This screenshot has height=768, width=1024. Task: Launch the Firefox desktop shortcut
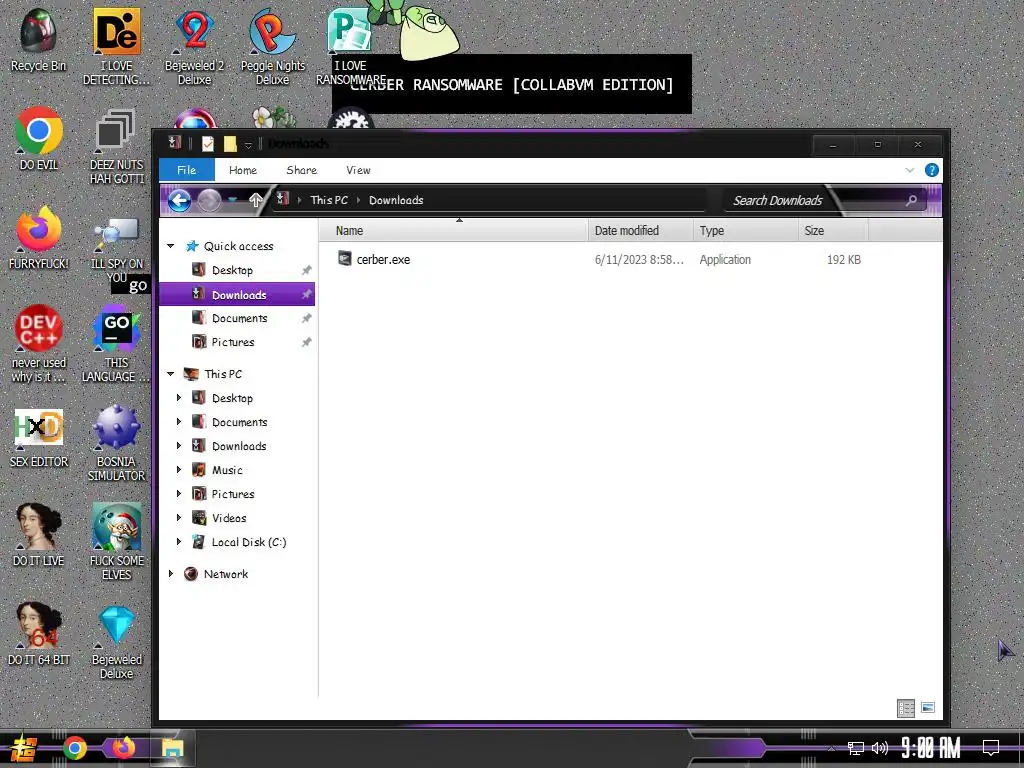(x=38, y=238)
